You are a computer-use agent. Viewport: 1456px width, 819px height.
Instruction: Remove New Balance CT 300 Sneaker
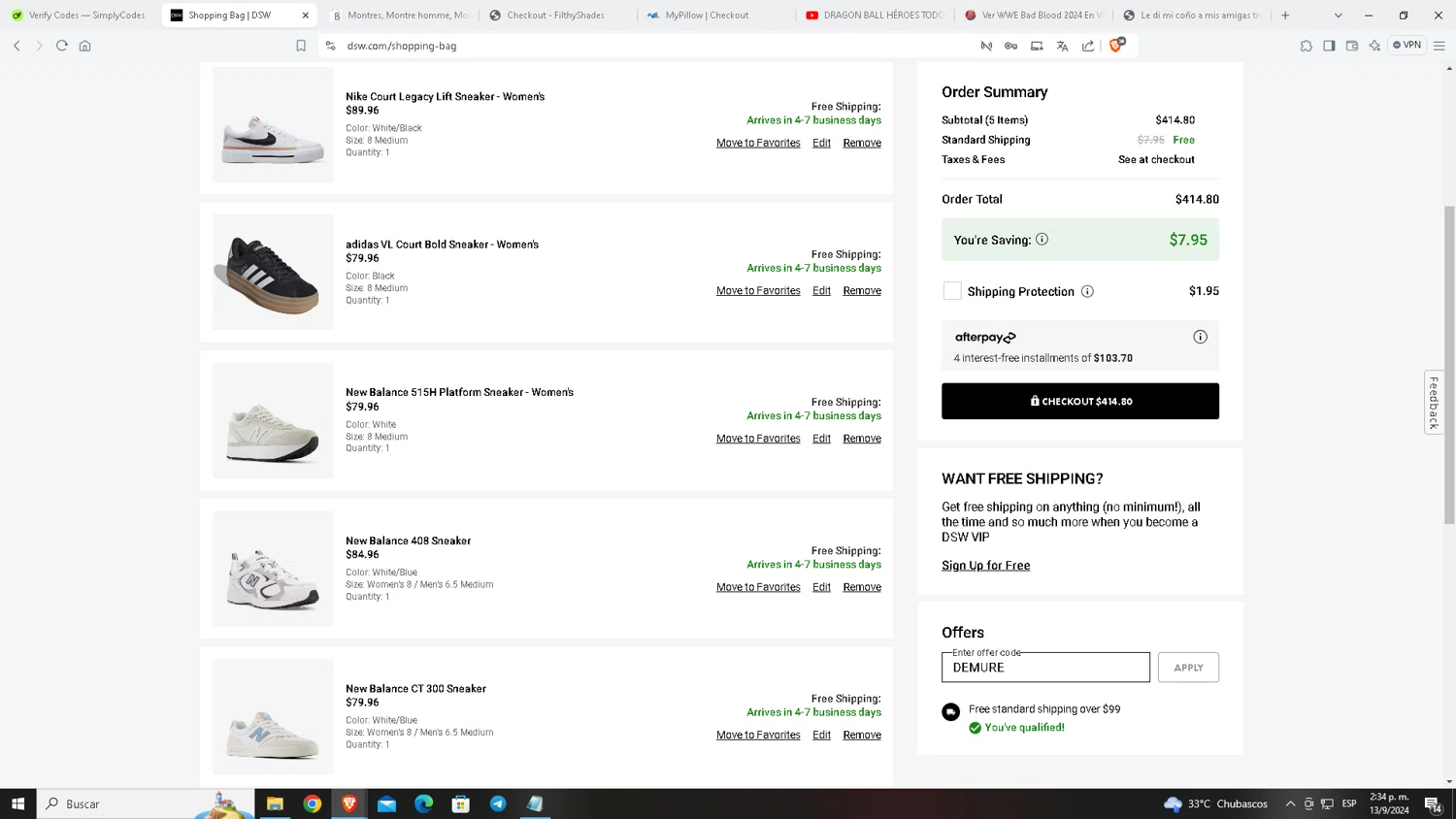coord(862,735)
